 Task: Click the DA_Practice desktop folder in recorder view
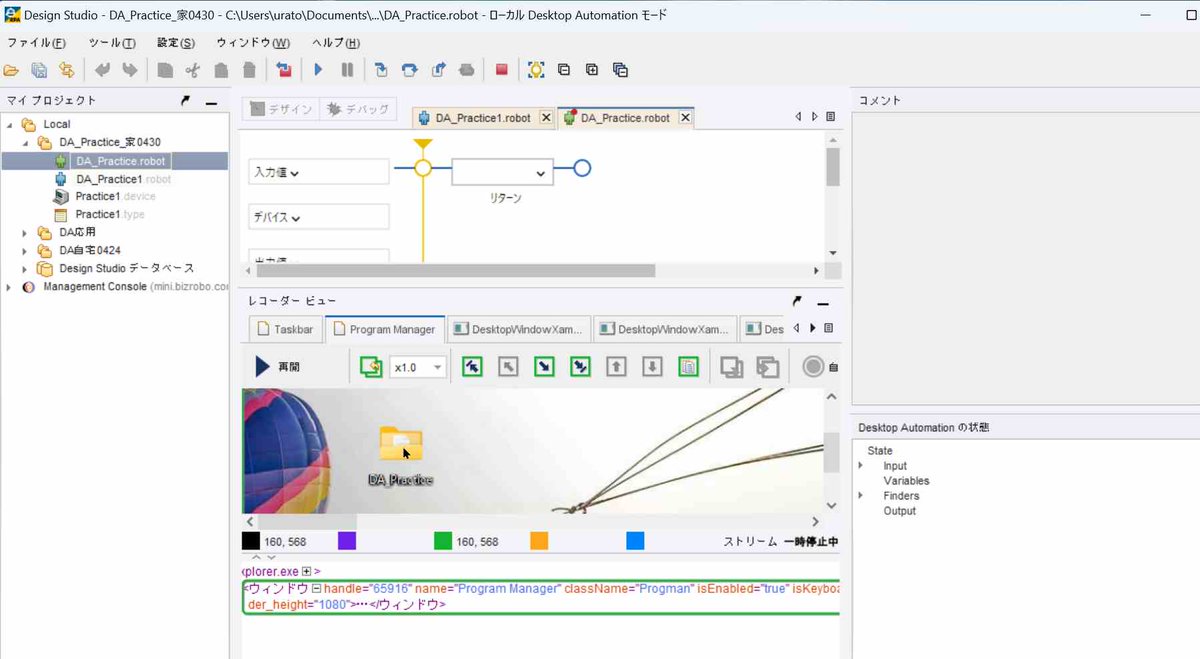400,456
